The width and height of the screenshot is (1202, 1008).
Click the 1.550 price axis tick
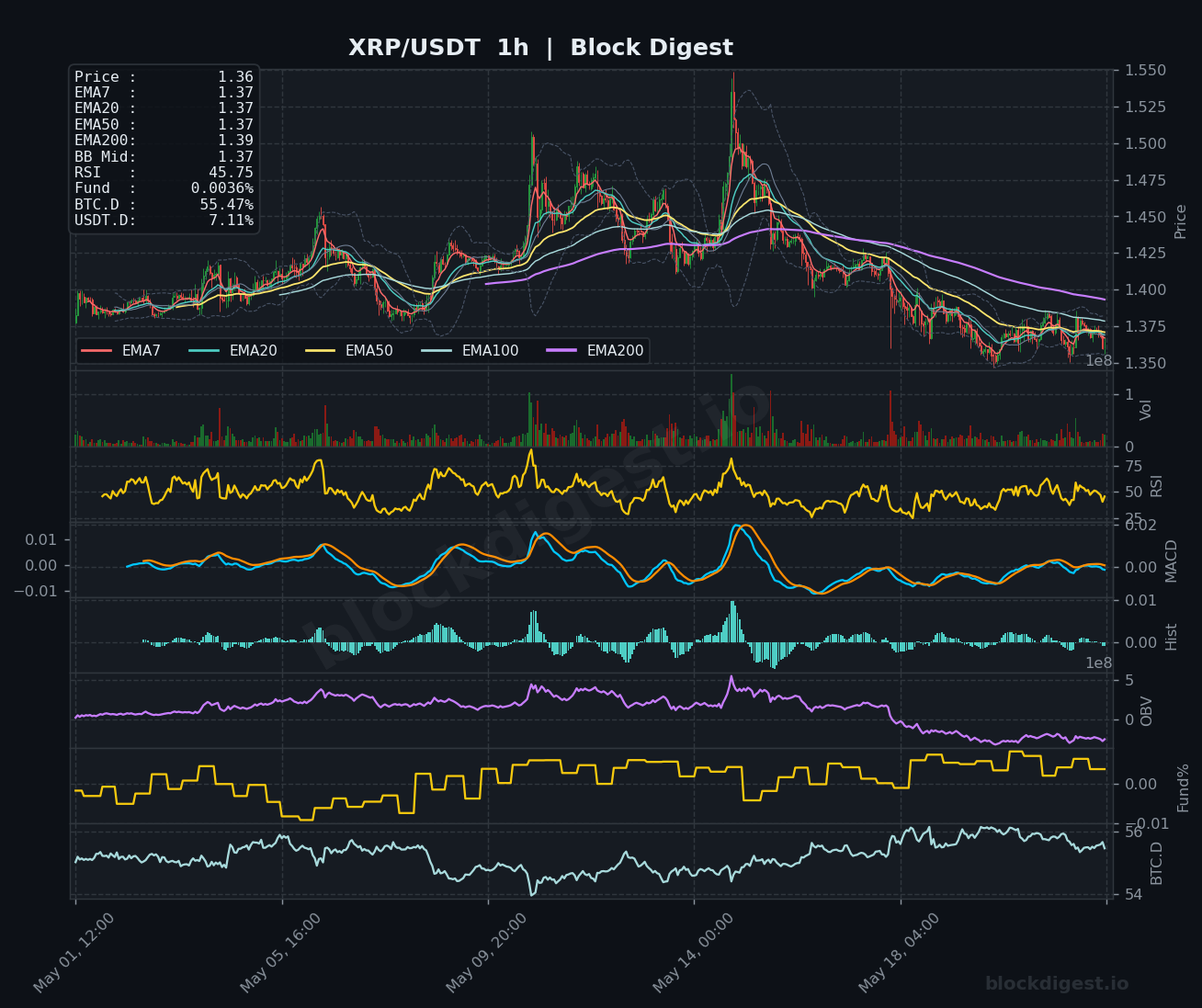click(1146, 71)
